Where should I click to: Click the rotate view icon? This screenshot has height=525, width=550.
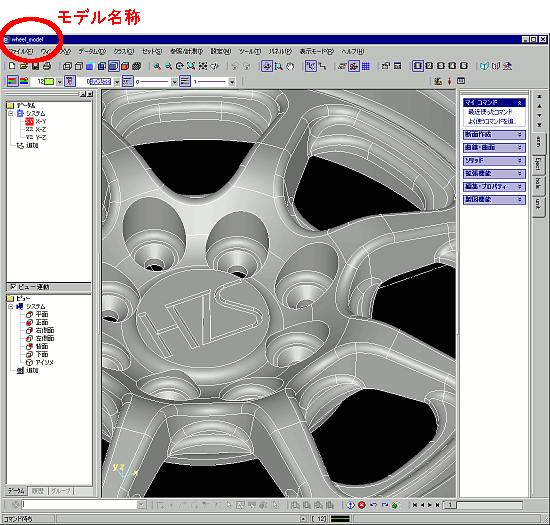(x=180, y=66)
